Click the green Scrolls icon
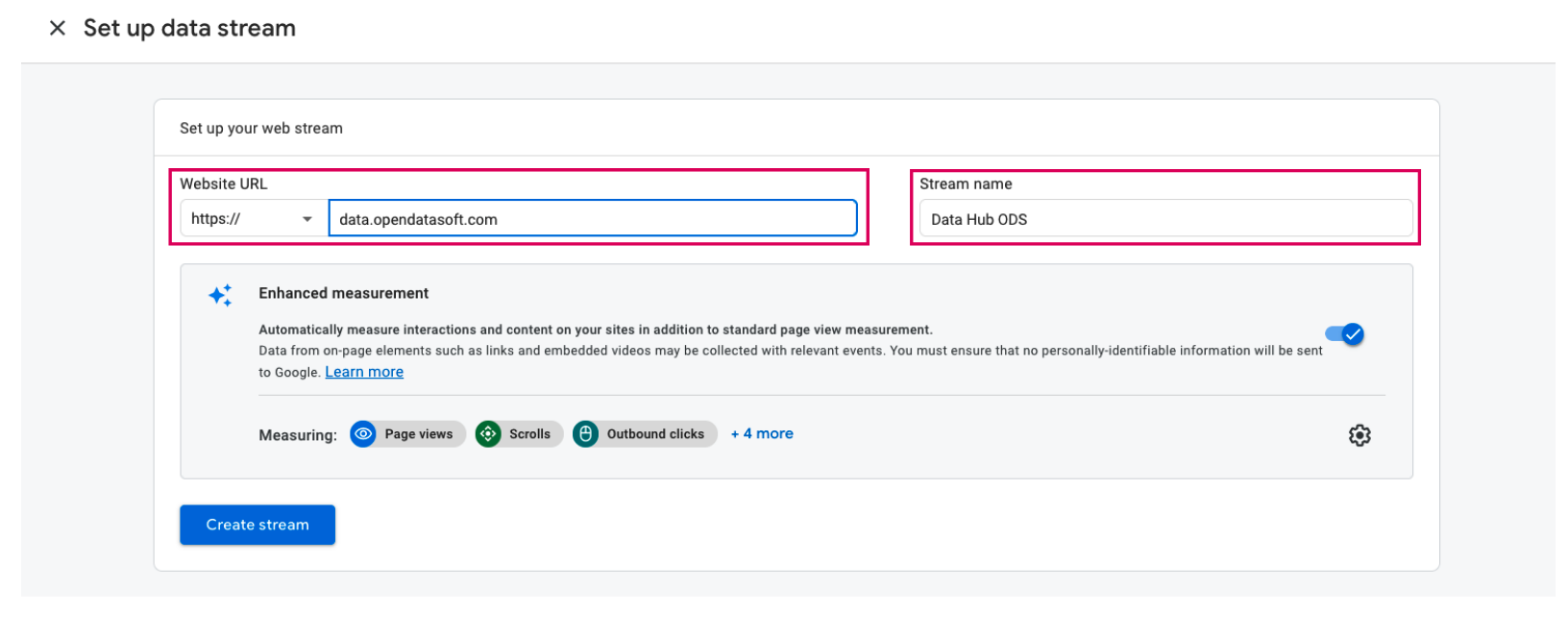 pyautogui.click(x=488, y=434)
